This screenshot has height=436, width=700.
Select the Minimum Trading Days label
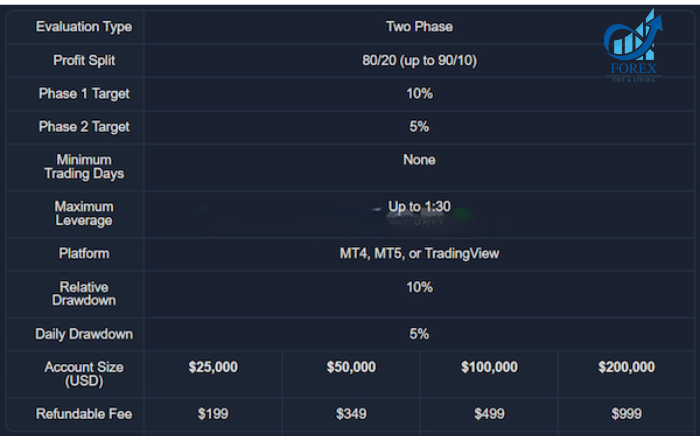pyautogui.click(x=84, y=166)
